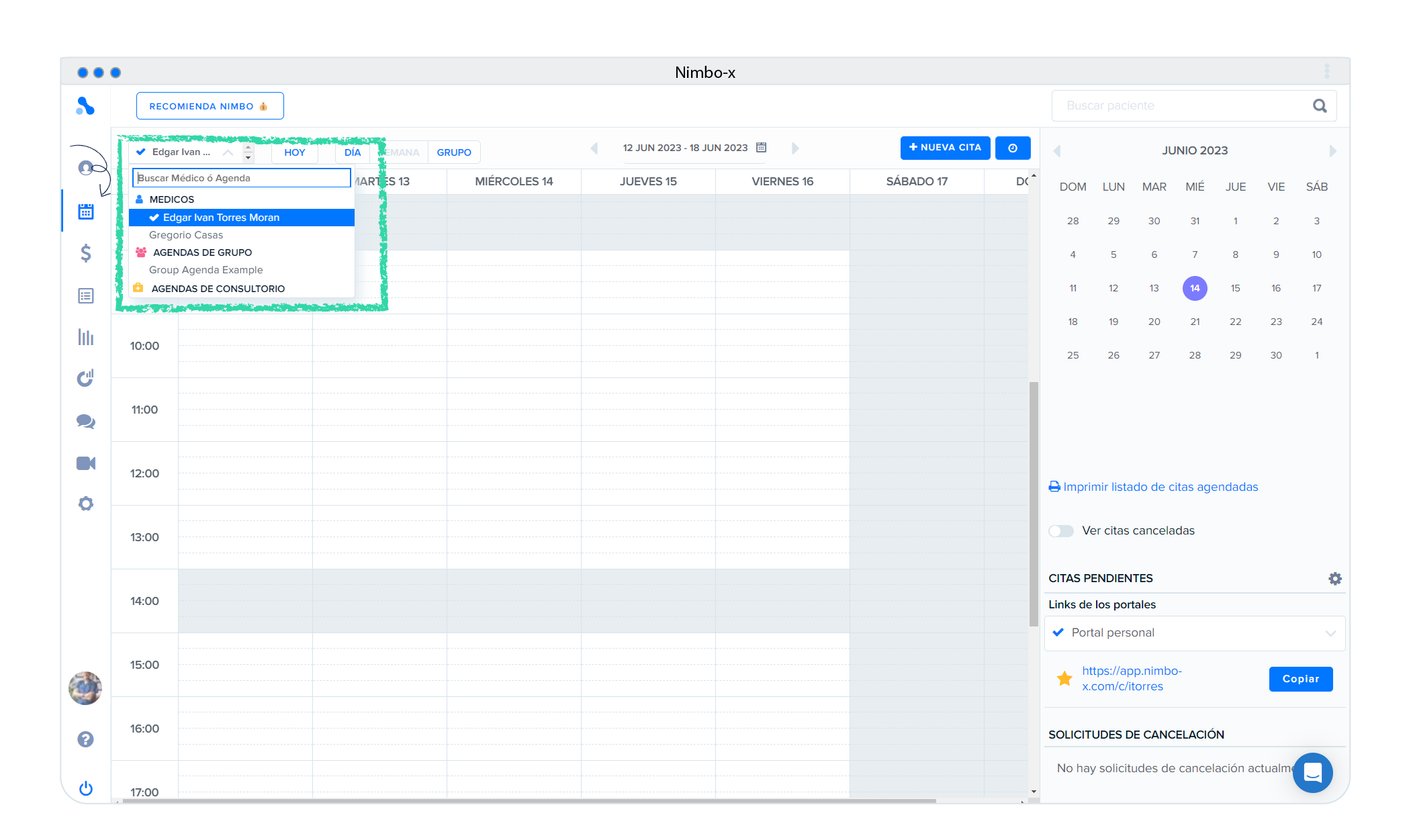Open the chat messages sidebar icon

(86, 422)
